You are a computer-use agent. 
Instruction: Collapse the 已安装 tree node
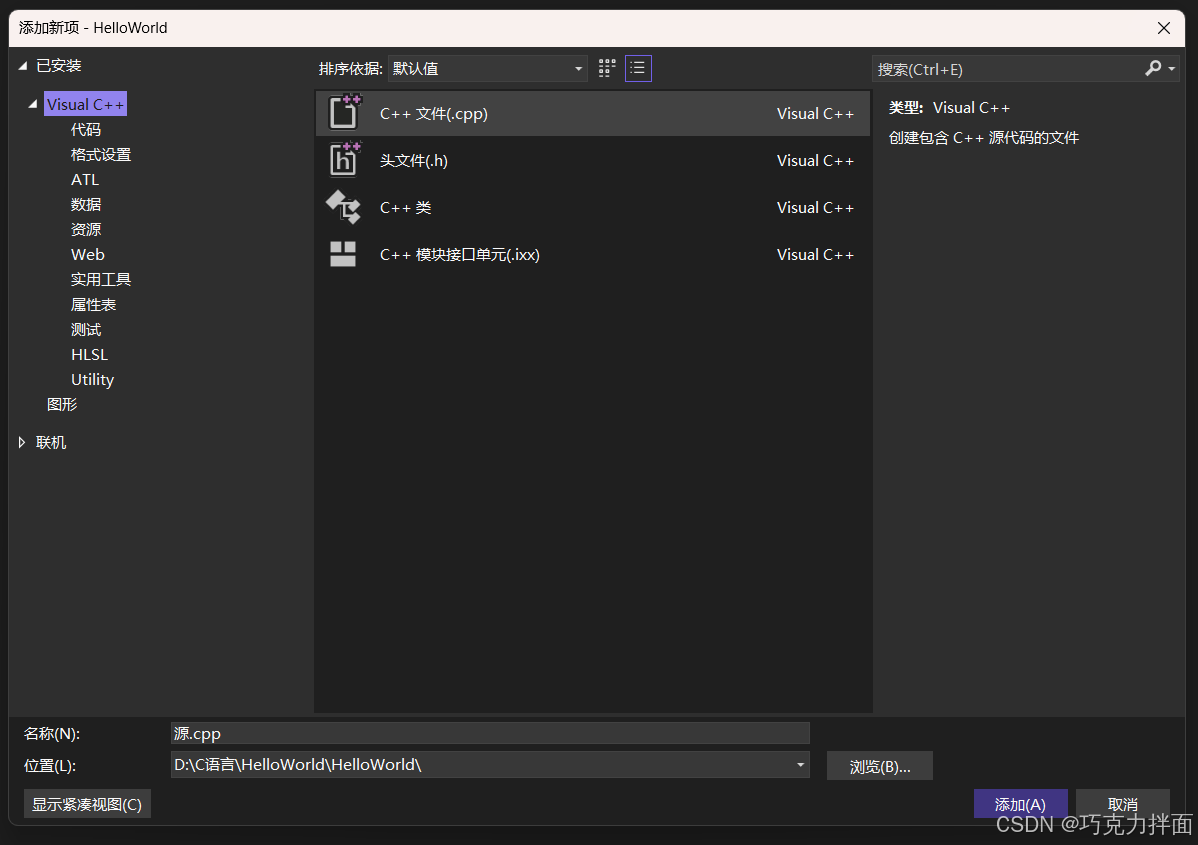point(22,66)
